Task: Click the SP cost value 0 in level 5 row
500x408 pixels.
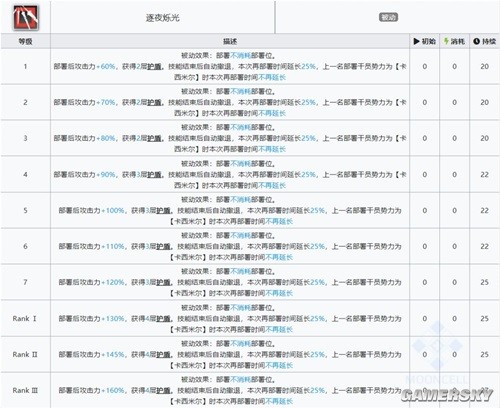Action: click(454, 211)
